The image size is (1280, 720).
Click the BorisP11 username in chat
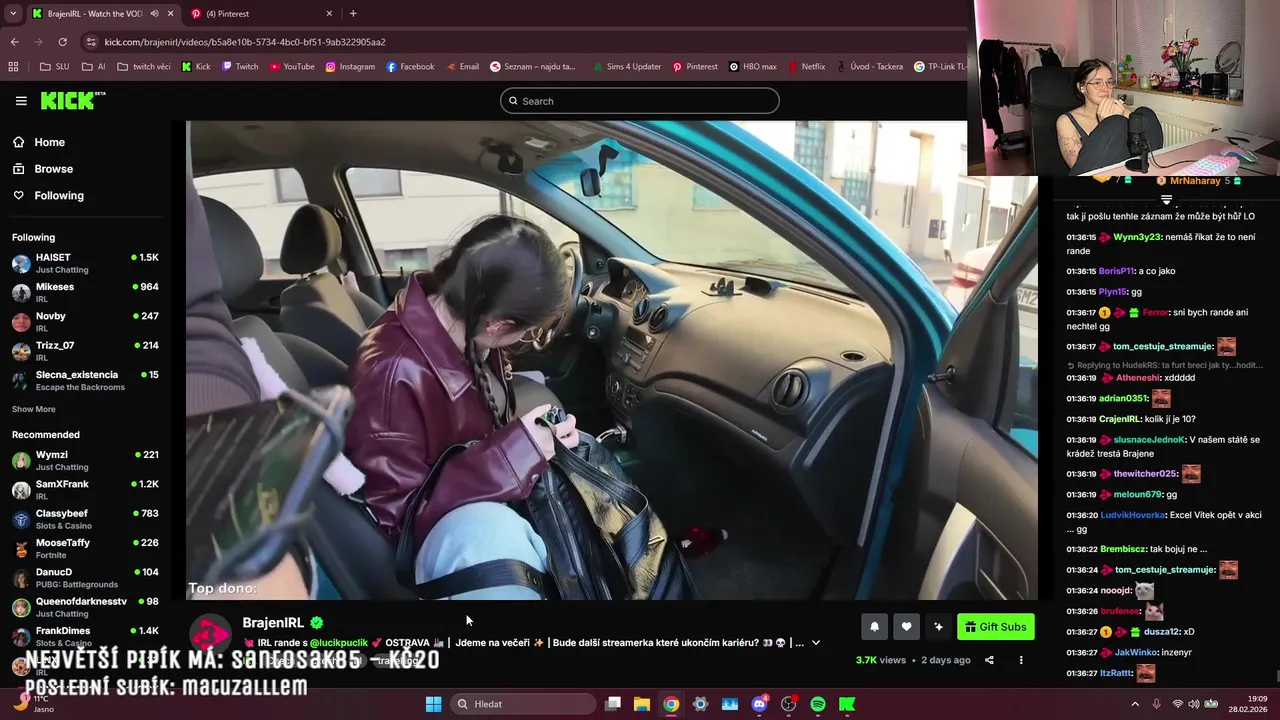point(1117,271)
